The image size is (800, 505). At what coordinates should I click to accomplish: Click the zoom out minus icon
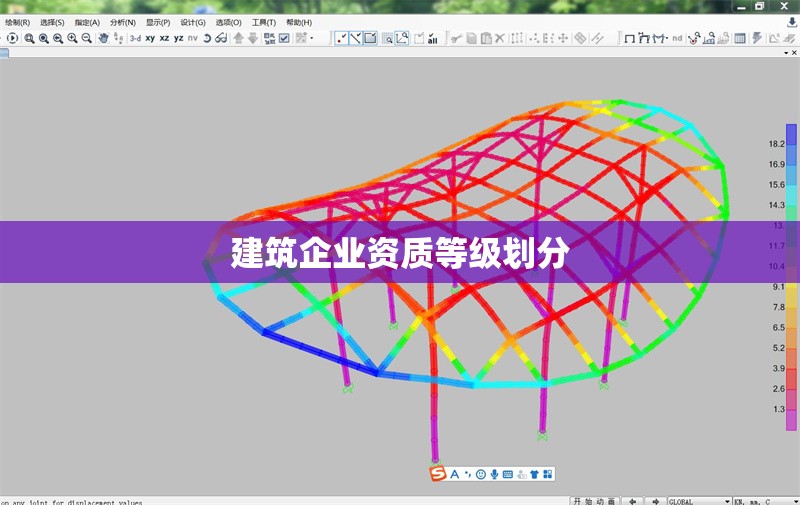(87, 38)
